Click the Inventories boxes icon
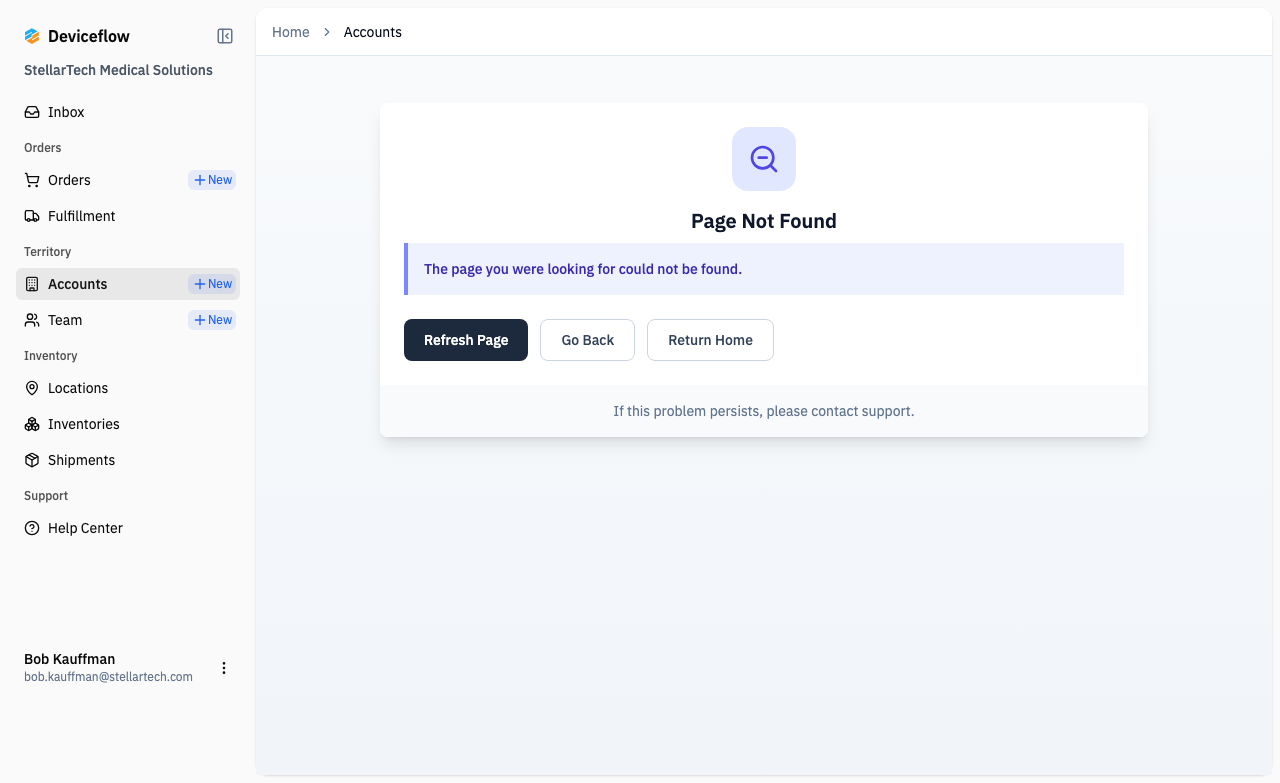Screen dimensions: 1280x783 [x=32, y=424]
